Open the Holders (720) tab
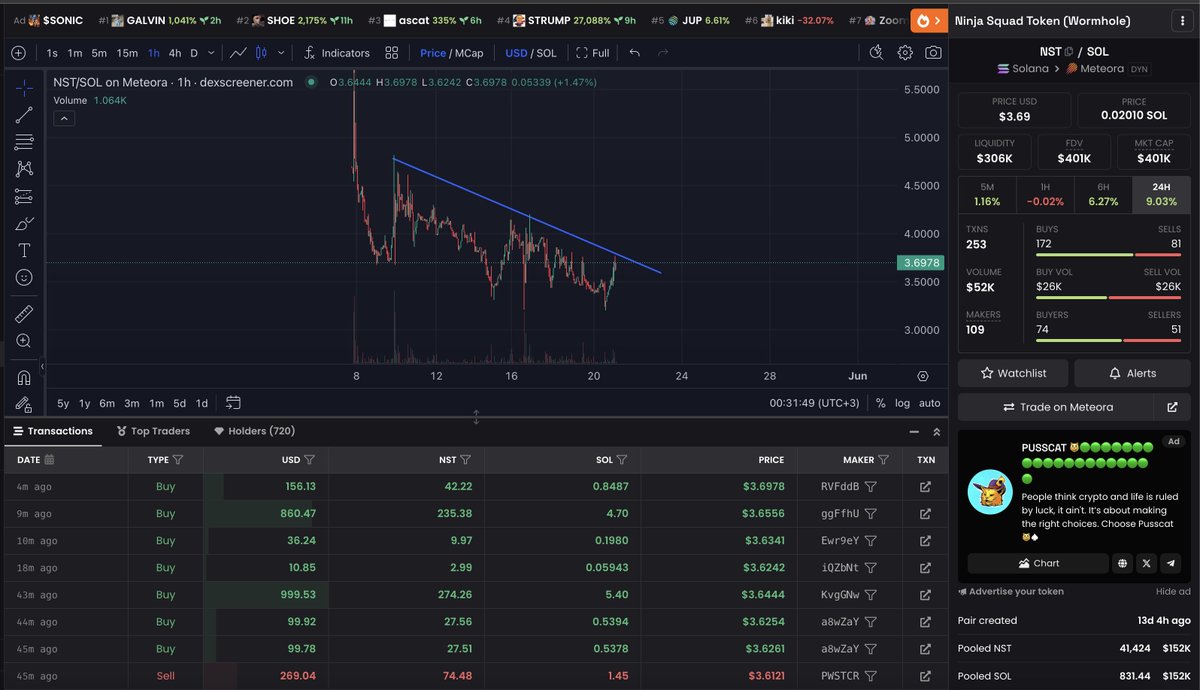The image size is (1200, 690). (254, 431)
